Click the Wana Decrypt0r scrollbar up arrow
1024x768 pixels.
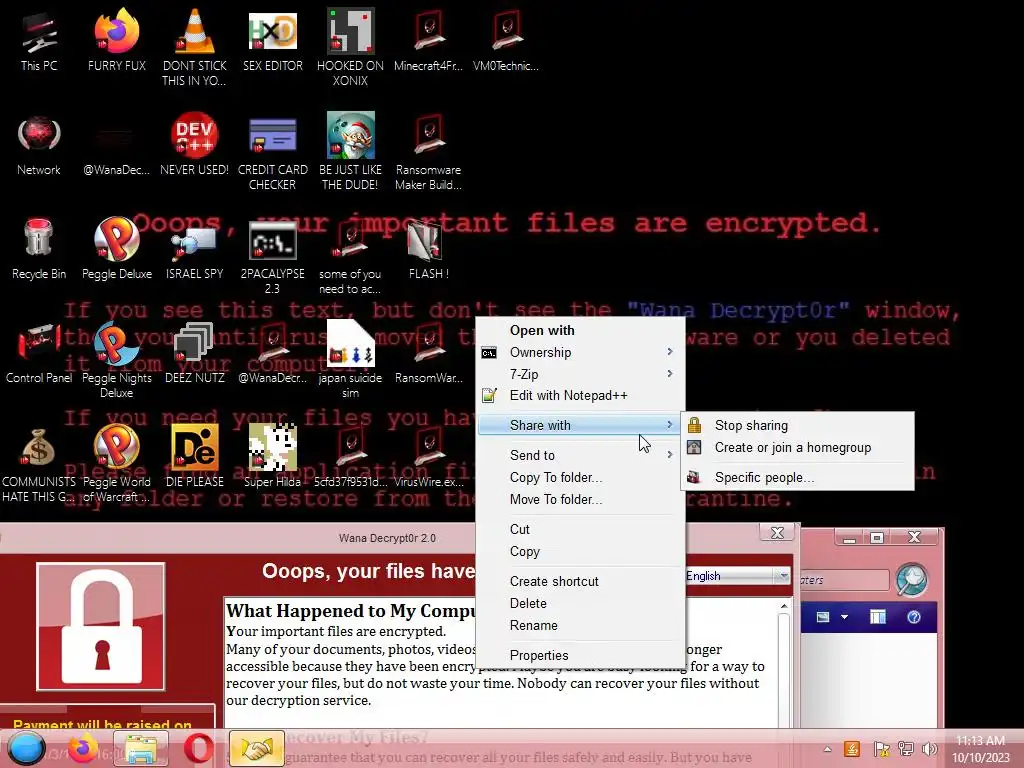pyautogui.click(x=784, y=607)
